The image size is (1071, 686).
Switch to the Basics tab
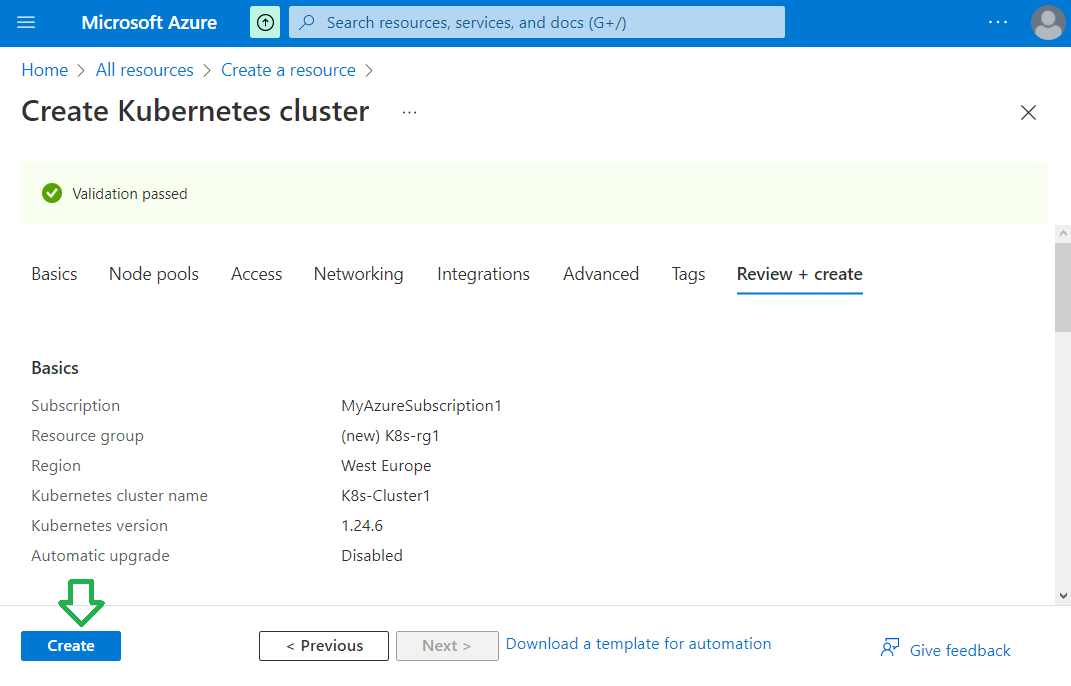54,274
